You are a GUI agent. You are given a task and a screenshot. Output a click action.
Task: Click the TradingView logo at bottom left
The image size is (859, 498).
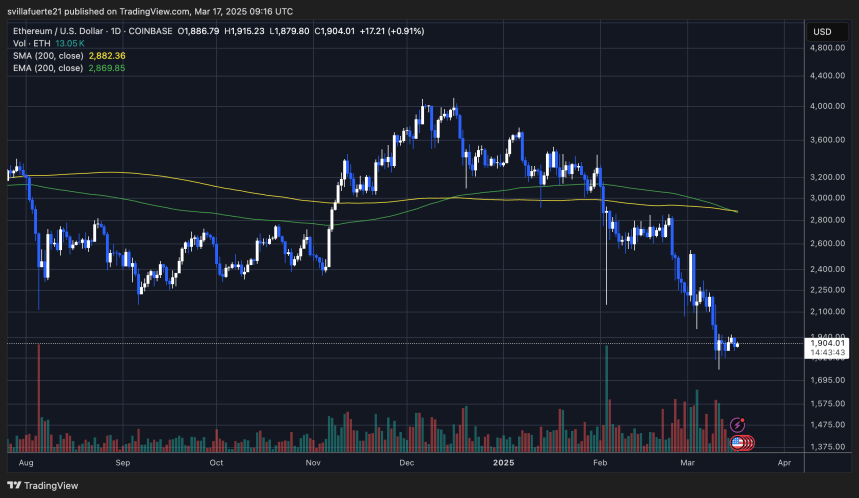43,485
